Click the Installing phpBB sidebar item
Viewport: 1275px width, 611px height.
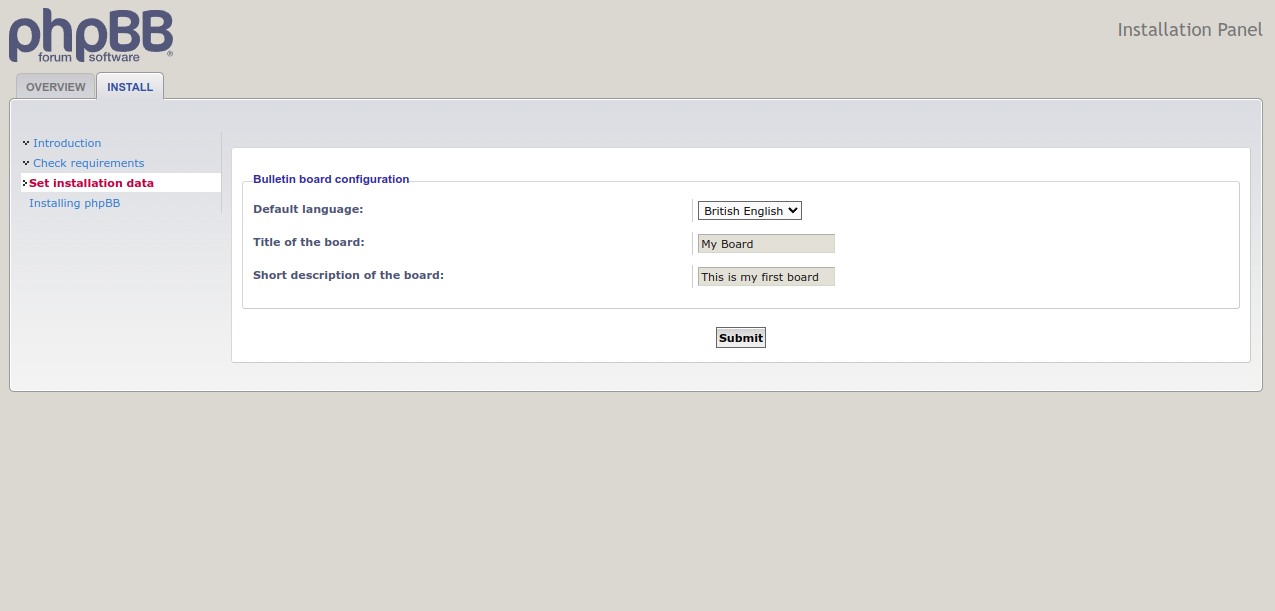click(x=74, y=203)
